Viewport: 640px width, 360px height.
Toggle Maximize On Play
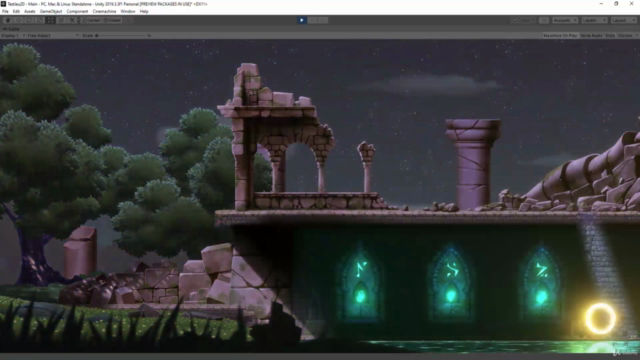[560, 36]
